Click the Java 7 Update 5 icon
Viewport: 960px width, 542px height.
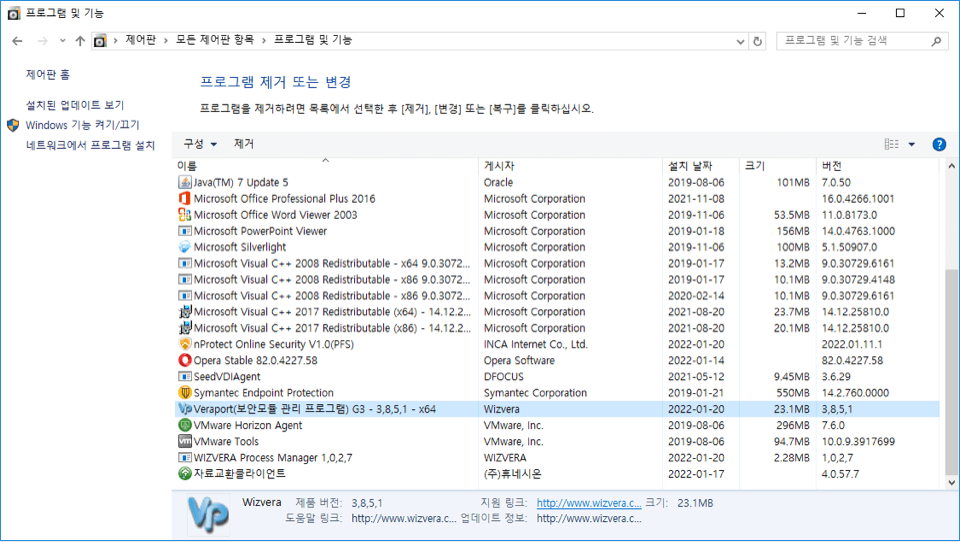(184, 182)
